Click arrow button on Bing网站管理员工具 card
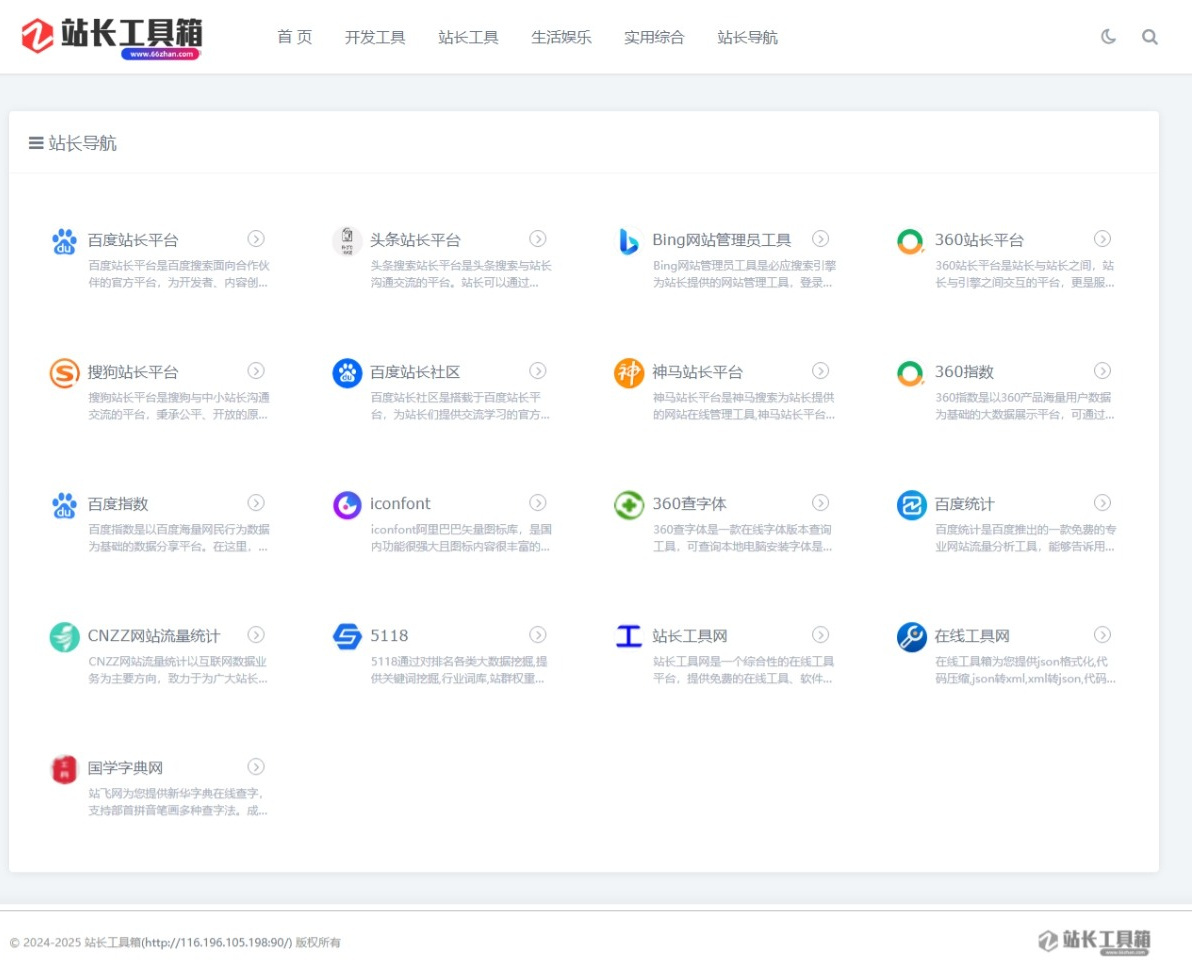Viewport: 1192px width, 979px height. pyautogui.click(x=820, y=239)
